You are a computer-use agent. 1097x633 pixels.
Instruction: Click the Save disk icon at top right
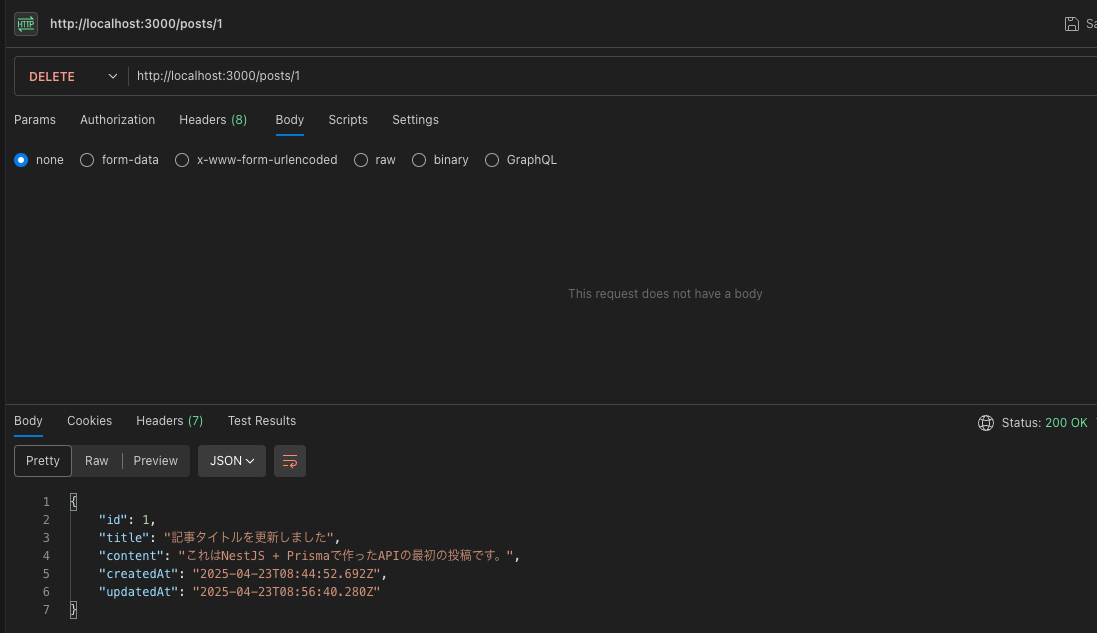tap(1071, 24)
